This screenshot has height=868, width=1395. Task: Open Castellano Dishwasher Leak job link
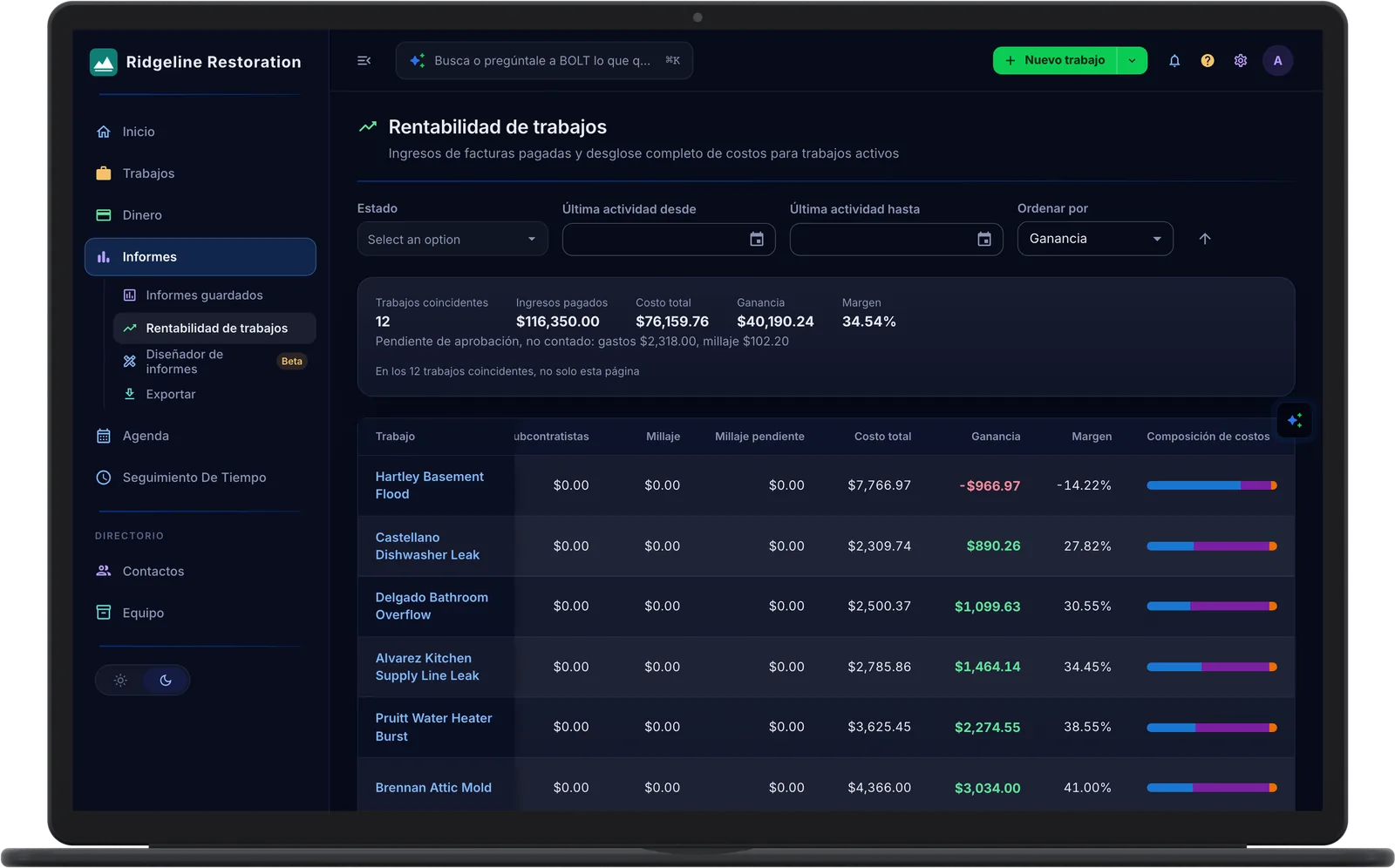coord(427,546)
